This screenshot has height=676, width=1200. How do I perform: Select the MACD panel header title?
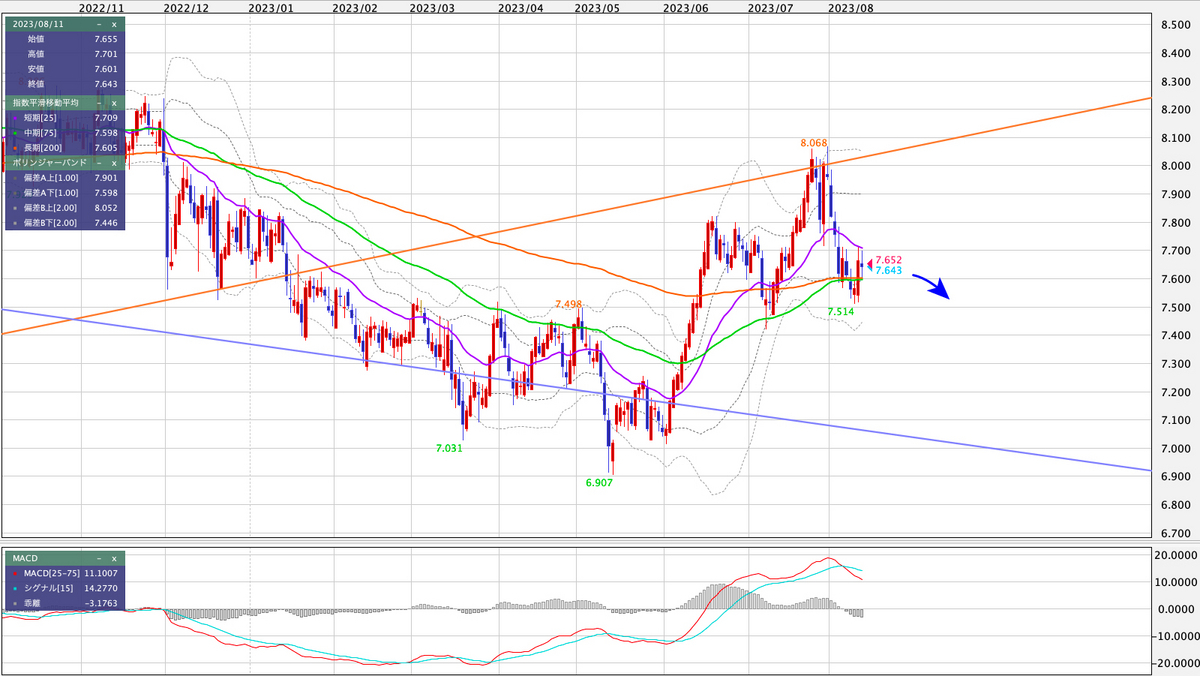pyautogui.click(x=24, y=557)
